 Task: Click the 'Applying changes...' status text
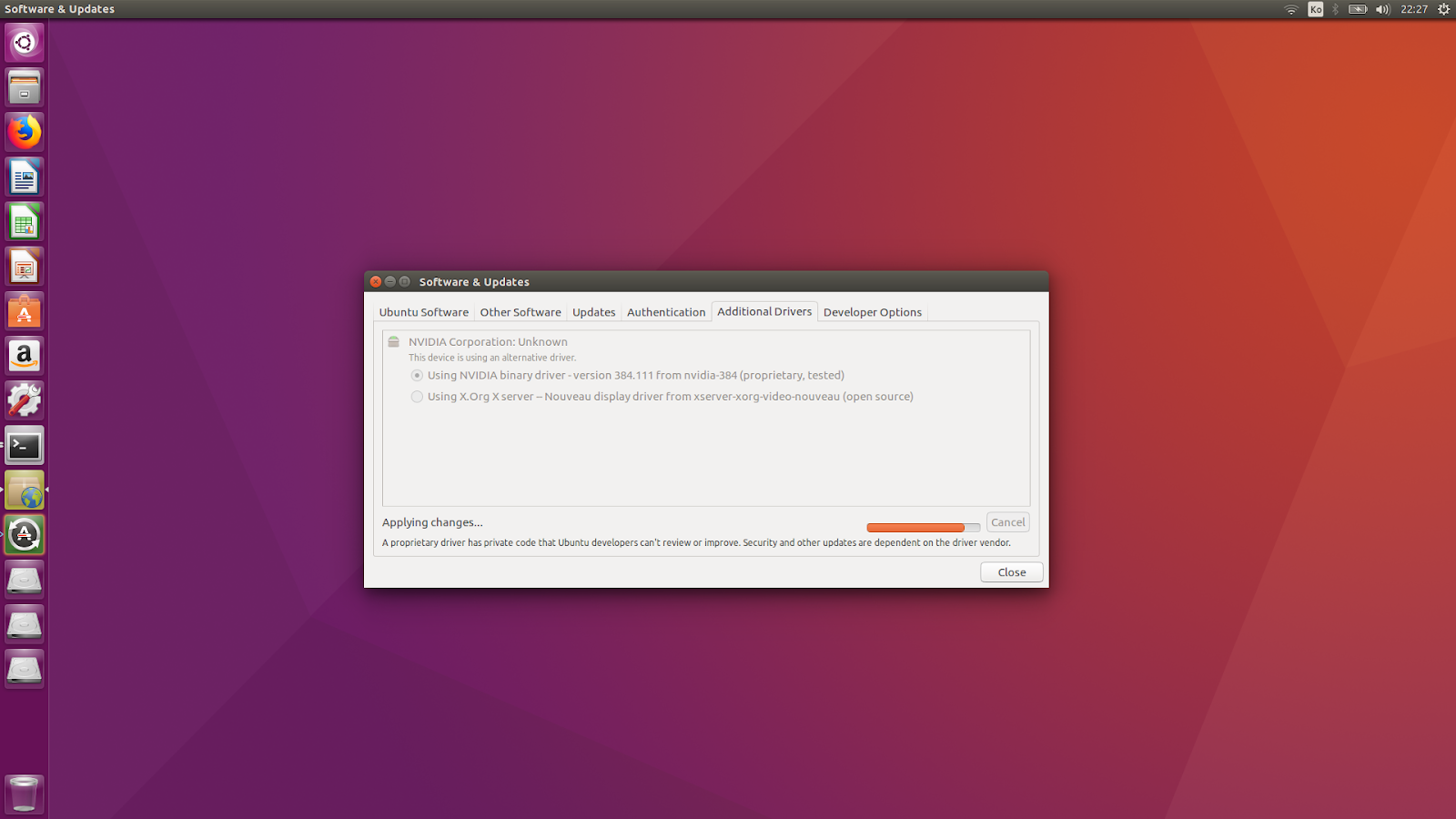pyautogui.click(x=432, y=522)
